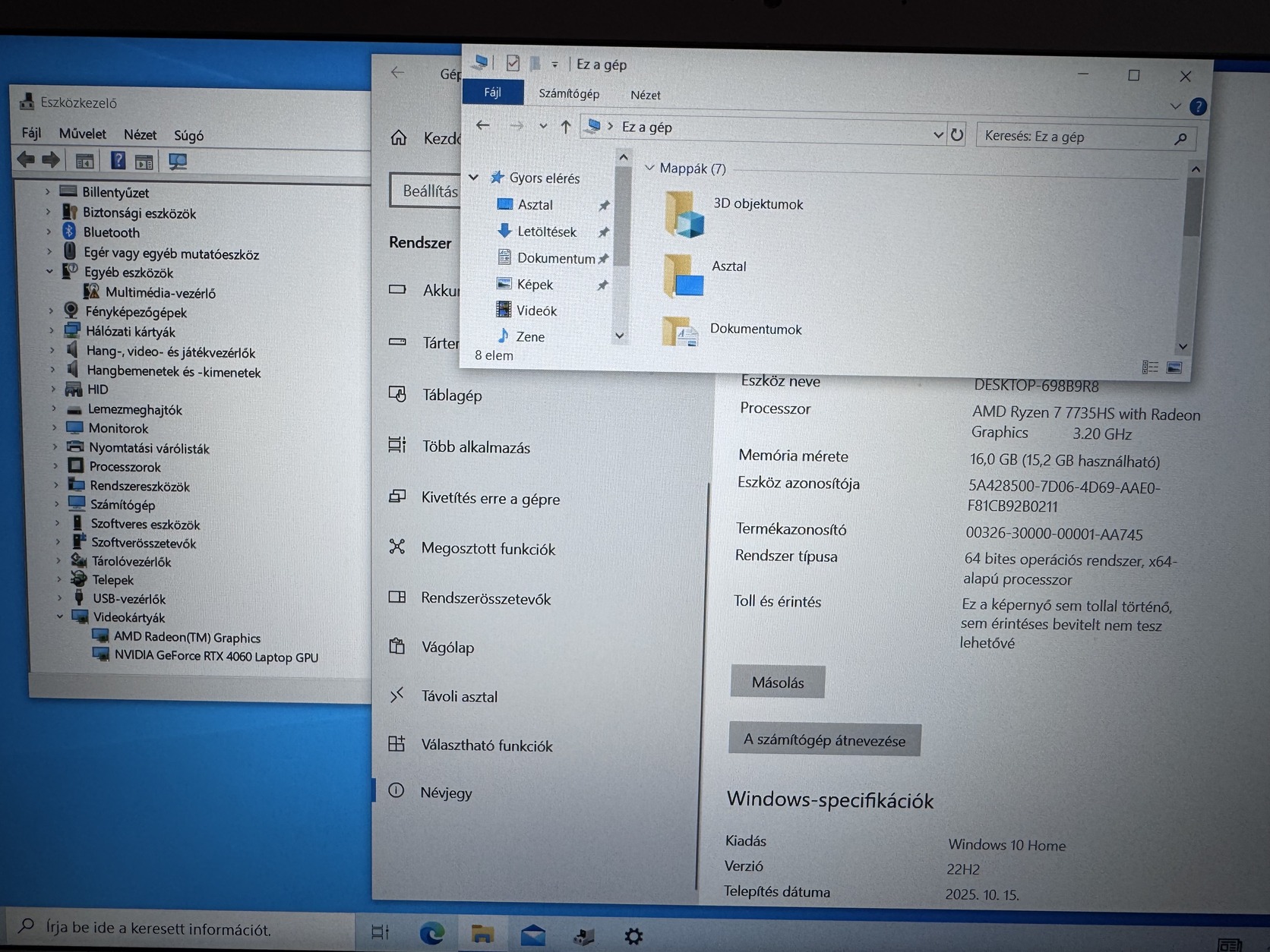Click the Explorer back navigation arrow
The width and height of the screenshot is (1270, 952).
pos(483,125)
